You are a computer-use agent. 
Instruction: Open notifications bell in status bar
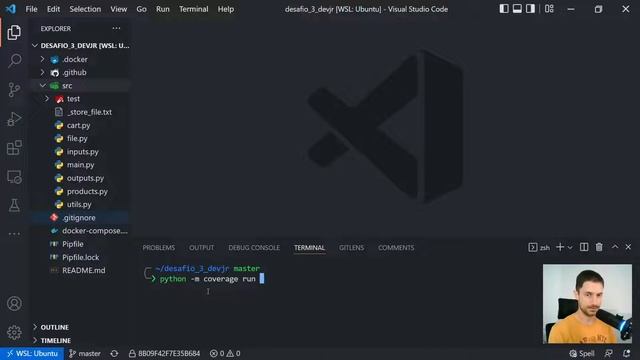pos(627,353)
